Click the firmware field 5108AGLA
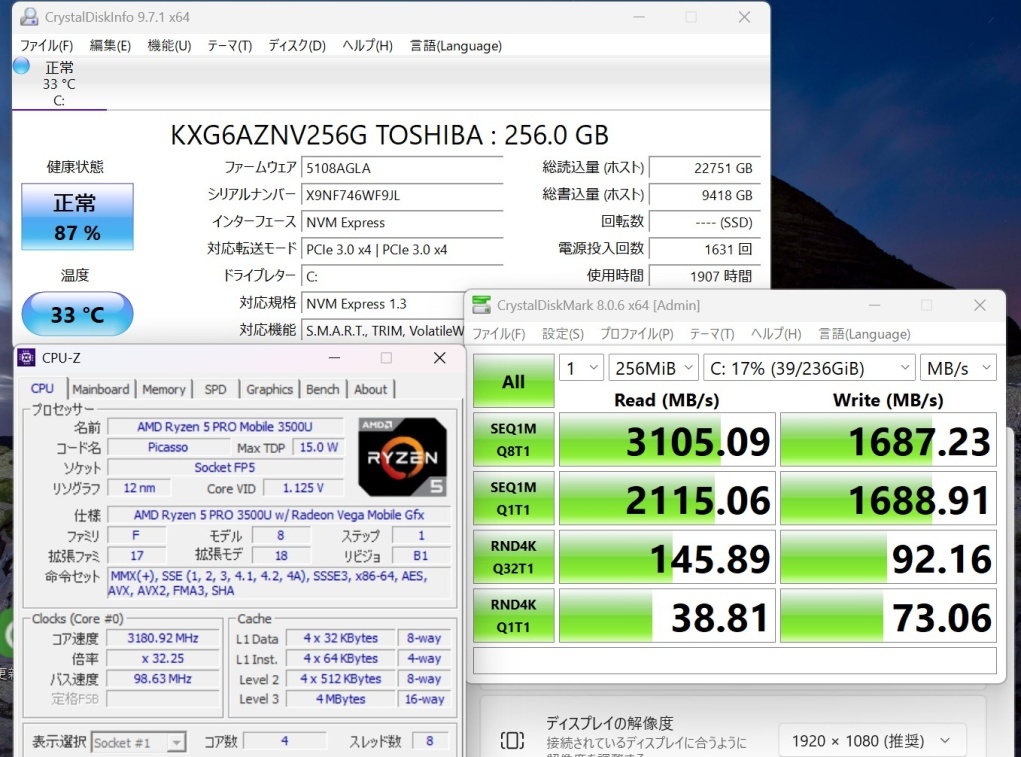Viewport: 1021px width, 757px height. point(402,168)
